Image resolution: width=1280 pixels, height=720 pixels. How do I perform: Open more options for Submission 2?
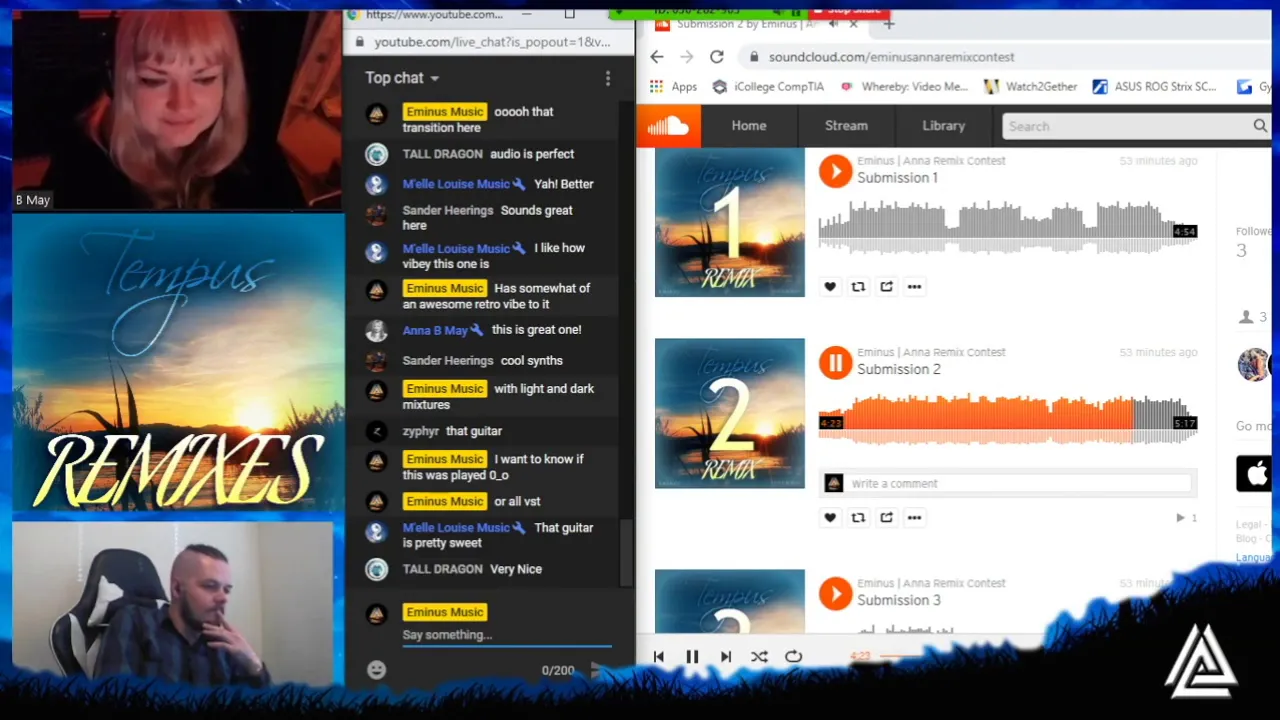pyautogui.click(x=914, y=518)
